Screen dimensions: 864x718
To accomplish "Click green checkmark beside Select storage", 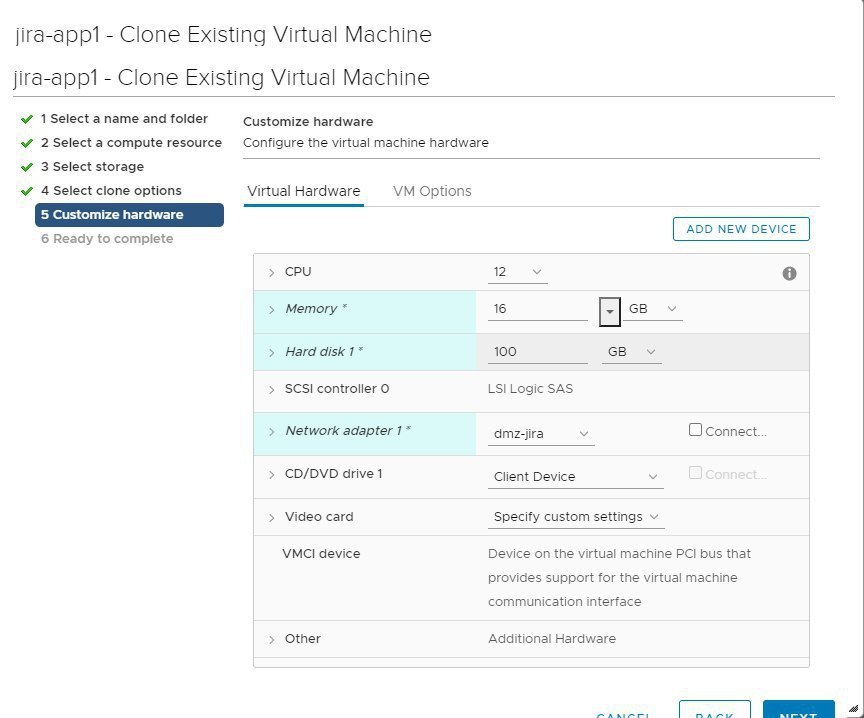I will (x=26, y=167).
